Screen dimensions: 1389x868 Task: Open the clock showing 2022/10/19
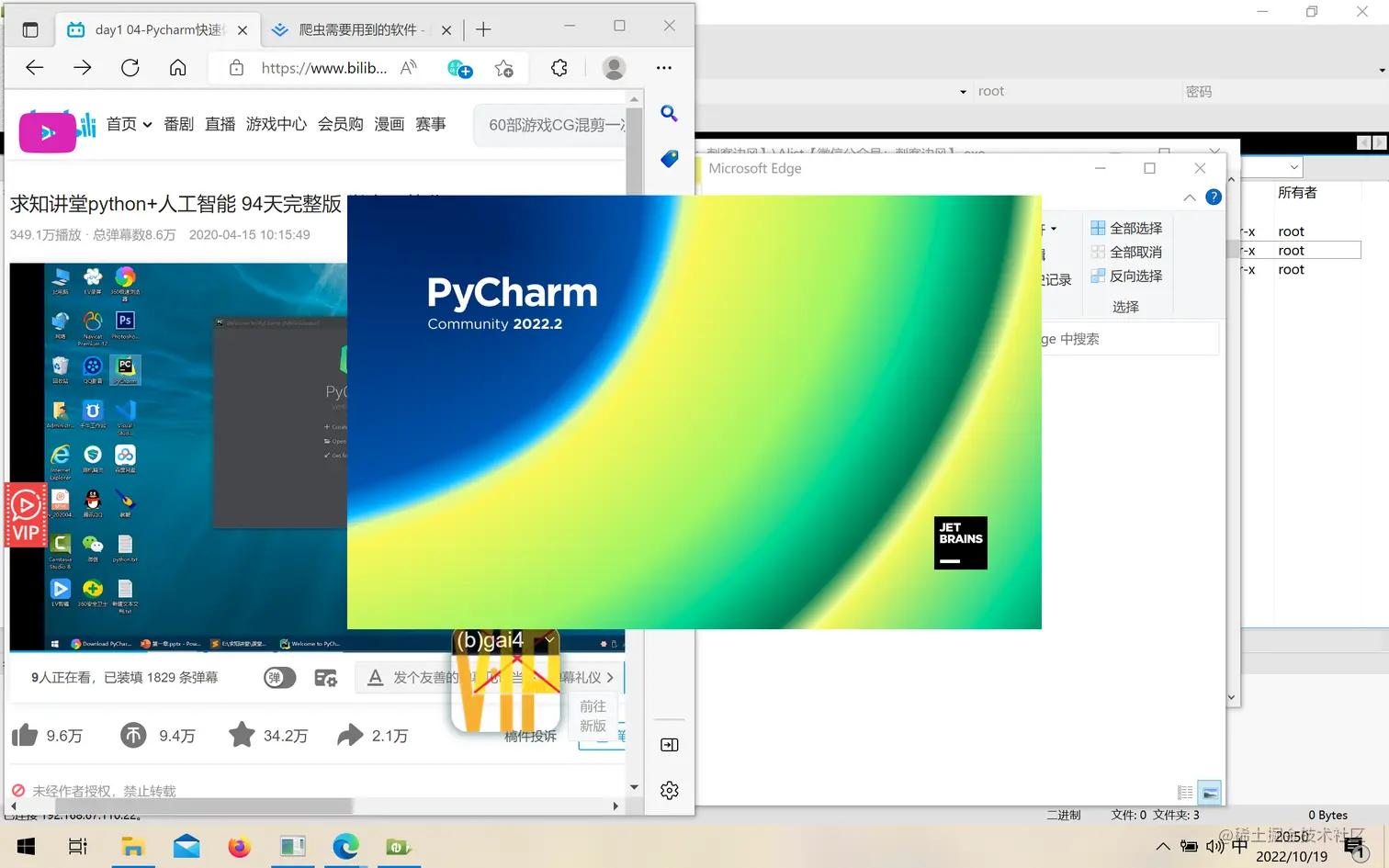(1292, 846)
